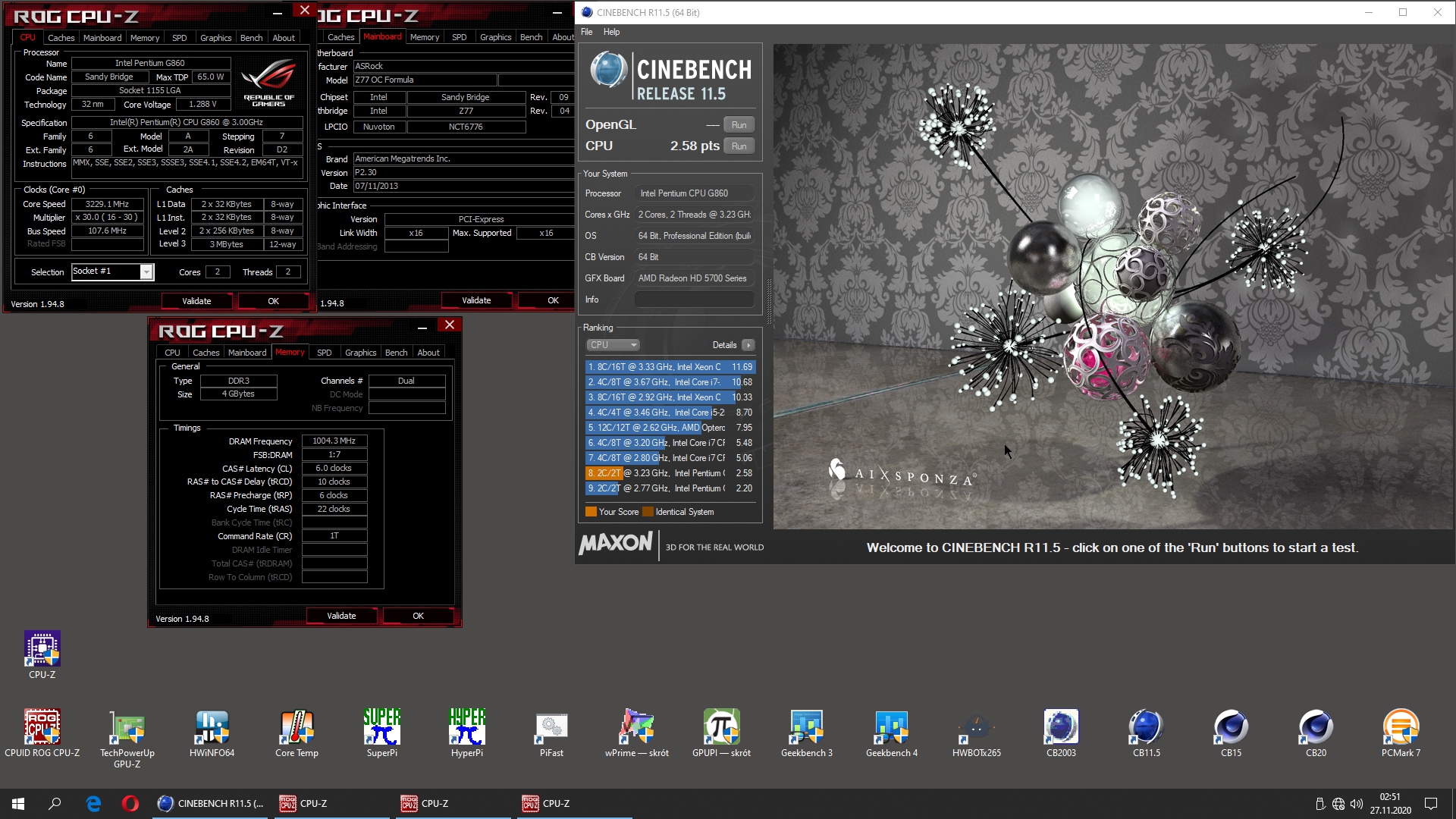Click Validate in the Memory CPU-Z window
This screenshot has width=1456, height=819.
[x=341, y=616]
